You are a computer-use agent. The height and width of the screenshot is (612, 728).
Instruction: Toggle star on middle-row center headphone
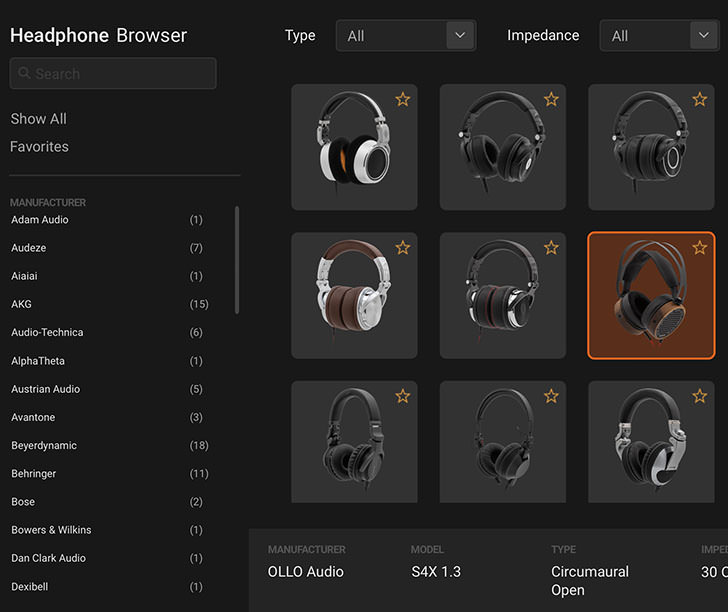pyautogui.click(x=551, y=247)
